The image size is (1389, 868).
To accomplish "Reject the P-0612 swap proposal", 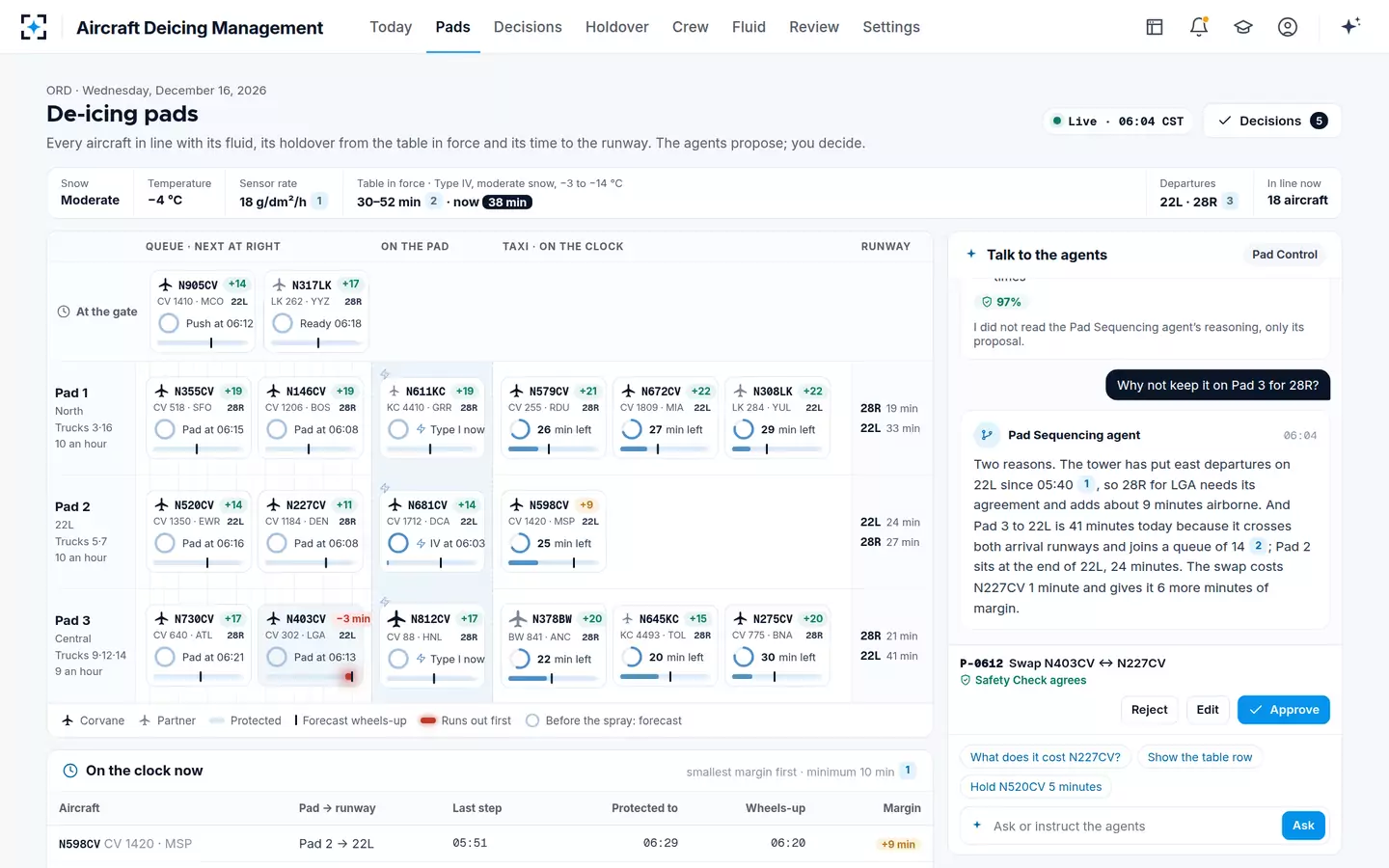I will click(1149, 710).
